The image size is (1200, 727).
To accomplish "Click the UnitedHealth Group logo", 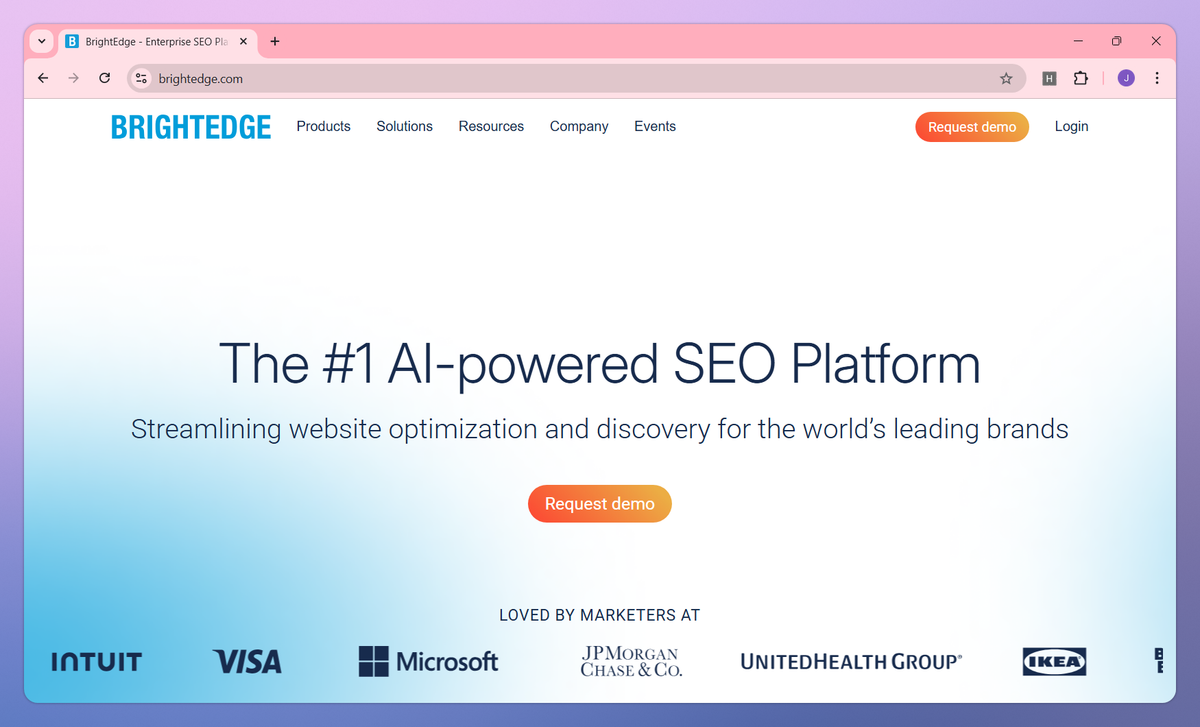I will (851, 661).
